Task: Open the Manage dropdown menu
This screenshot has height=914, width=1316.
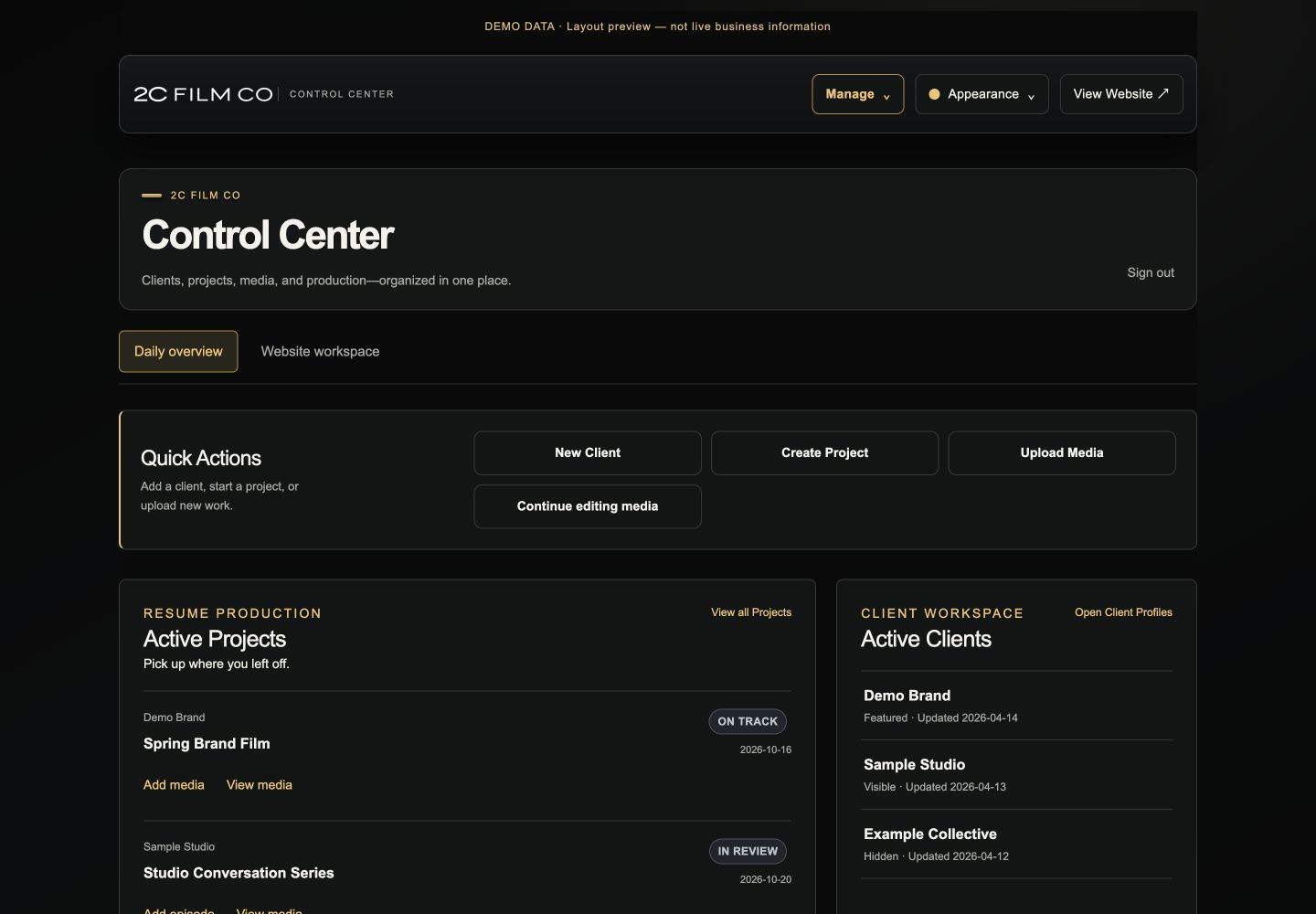Action: [857, 94]
